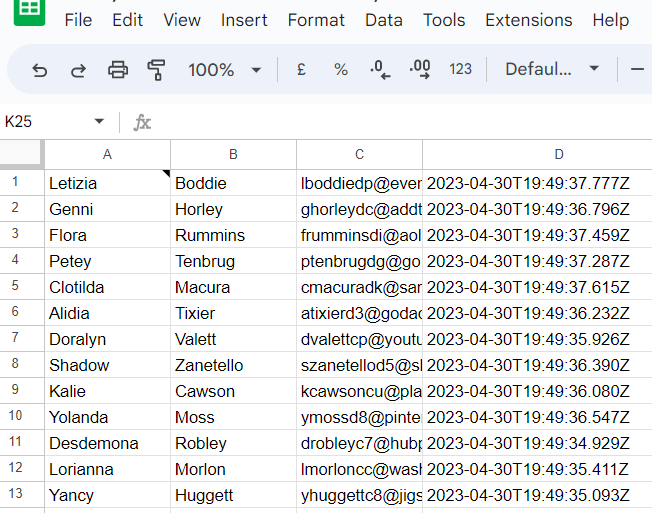Image resolution: width=652 pixels, height=513 pixels.
Task: Select email cell starting ymossd8@
Action: click(x=359, y=417)
